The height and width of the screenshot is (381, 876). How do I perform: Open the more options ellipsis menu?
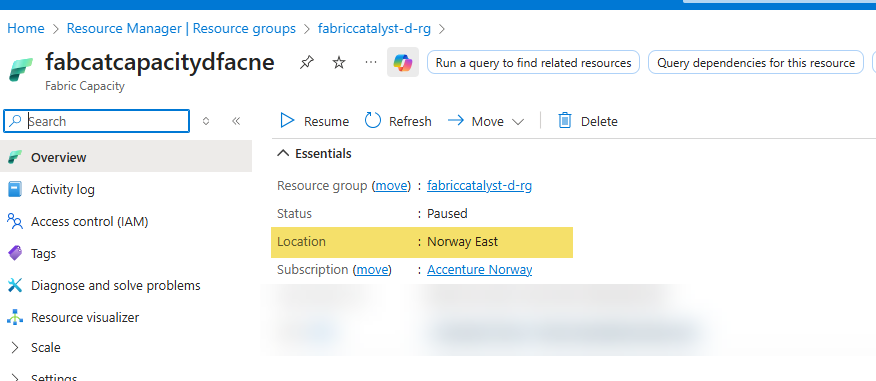pyautogui.click(x=370, y=62)
